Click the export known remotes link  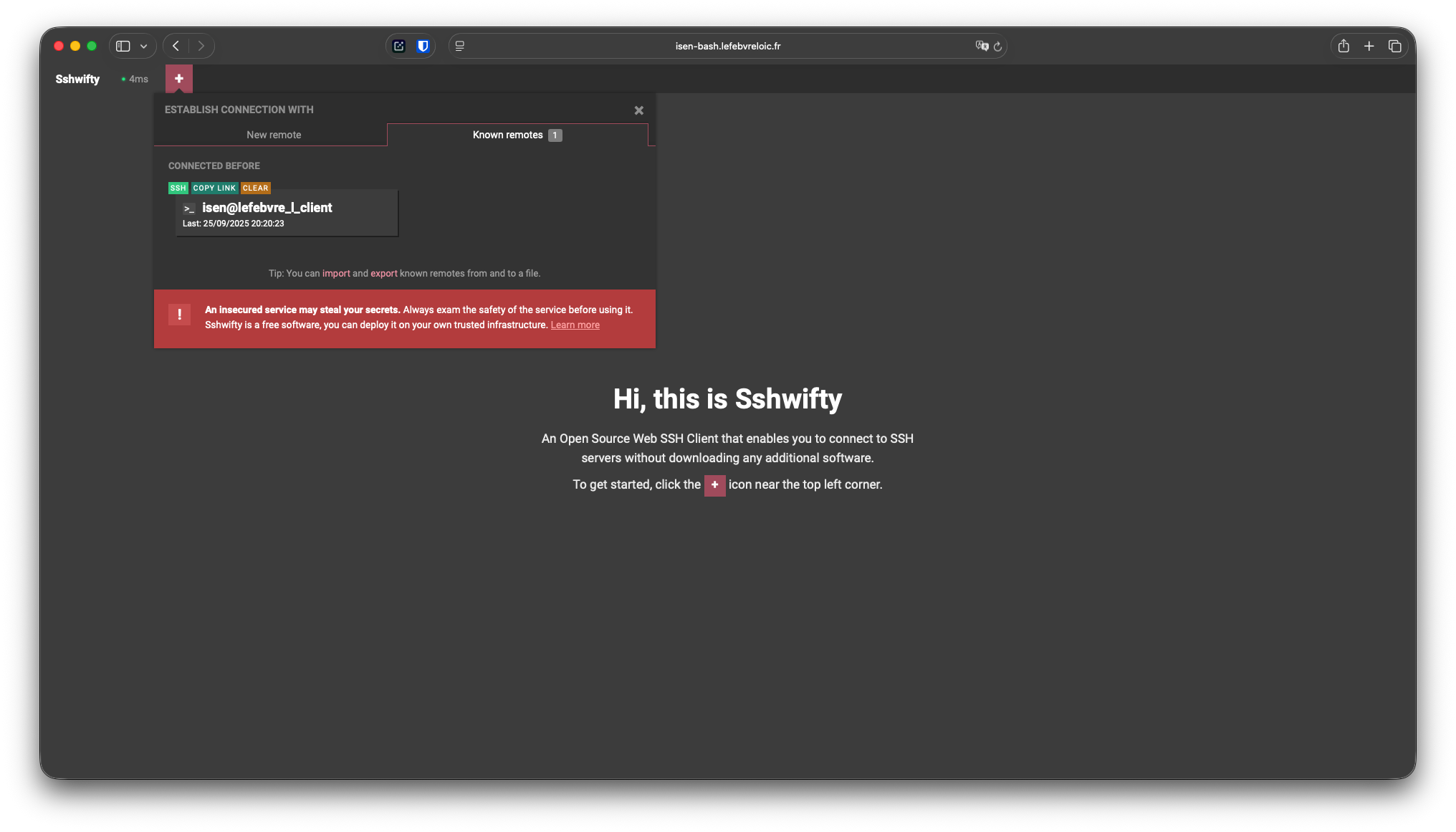[x=383, y=273]
